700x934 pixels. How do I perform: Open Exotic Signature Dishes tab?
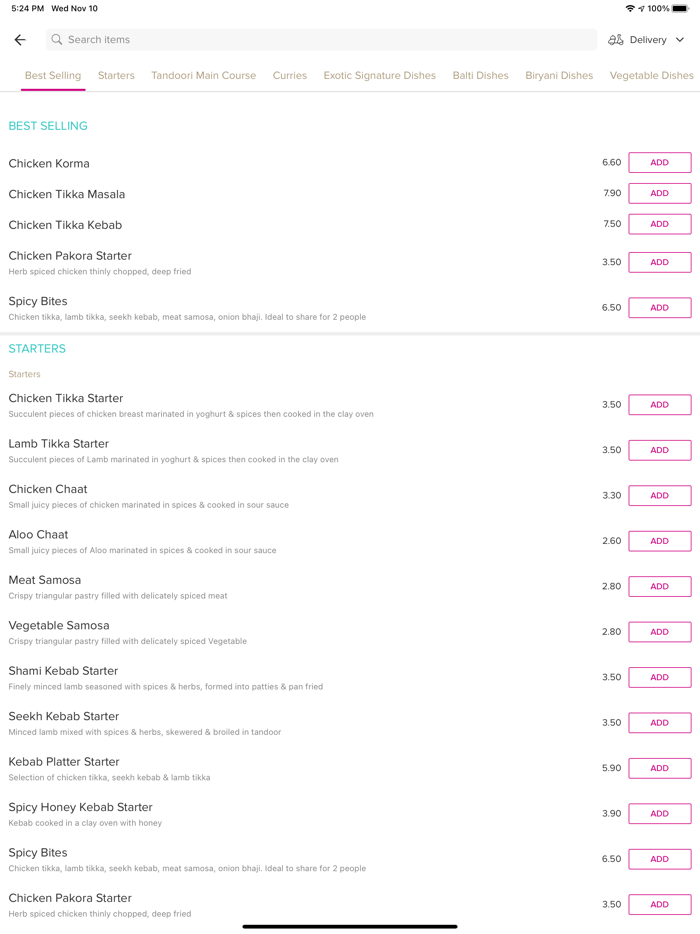tap(379, 76)
